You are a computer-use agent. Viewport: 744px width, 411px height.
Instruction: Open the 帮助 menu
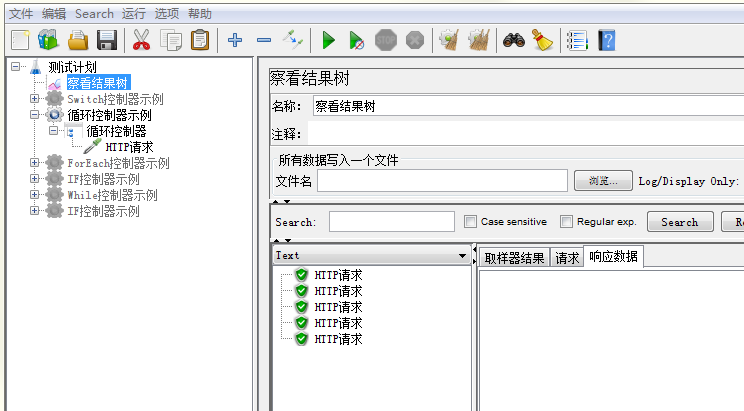200,14
